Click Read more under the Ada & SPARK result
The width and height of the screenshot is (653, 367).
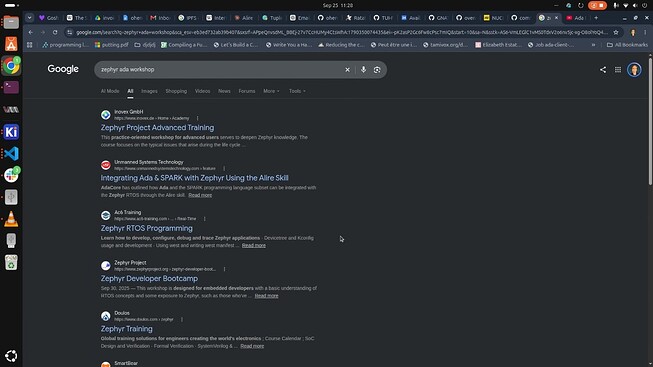200,195
